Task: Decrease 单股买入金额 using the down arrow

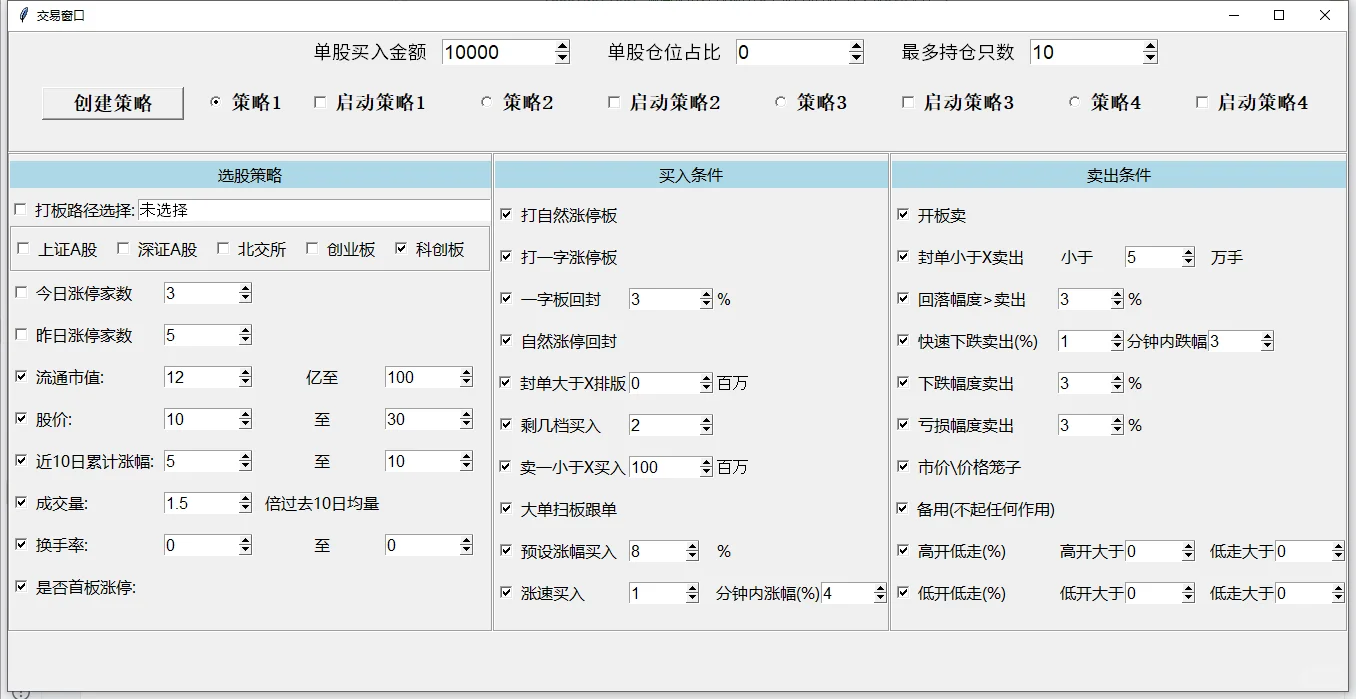Action: tap(563, 57)
